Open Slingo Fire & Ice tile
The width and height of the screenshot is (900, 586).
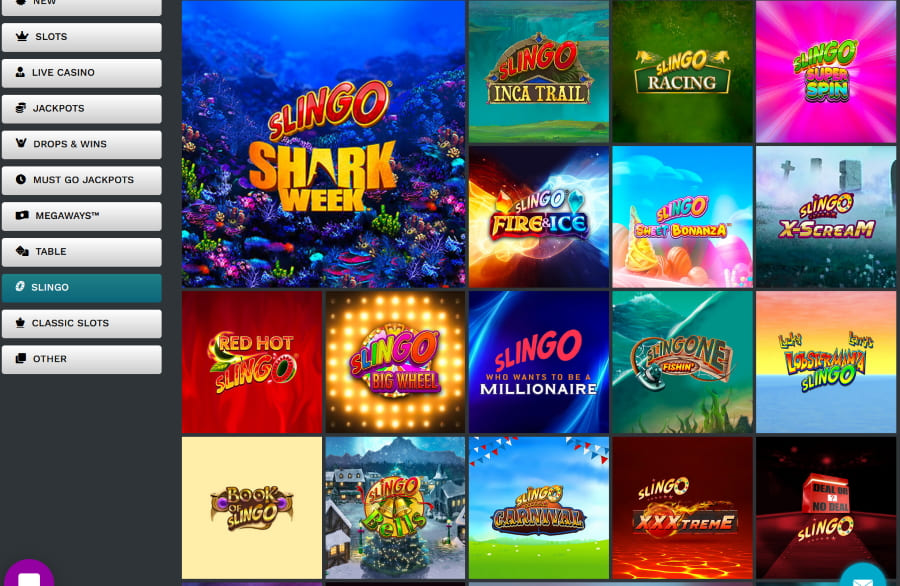pos(539,216)
